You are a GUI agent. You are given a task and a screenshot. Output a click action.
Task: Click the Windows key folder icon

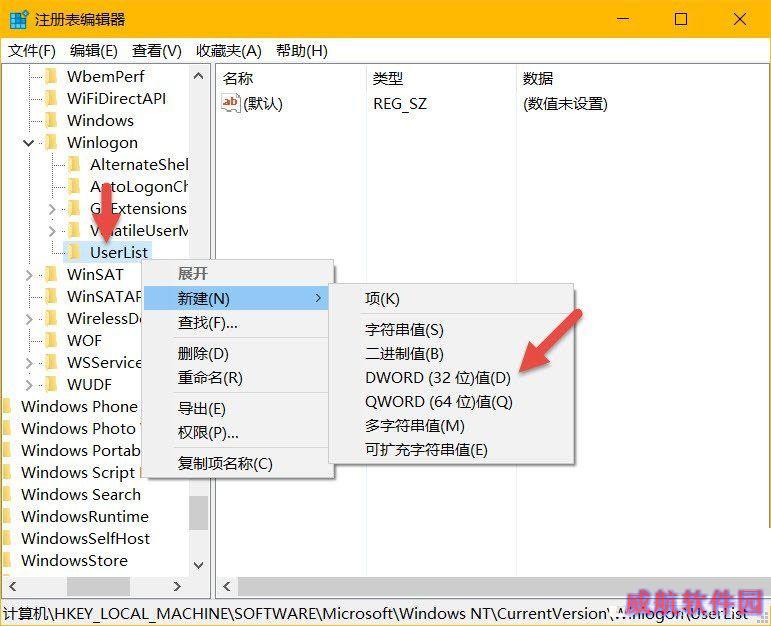tap(51, 120)
